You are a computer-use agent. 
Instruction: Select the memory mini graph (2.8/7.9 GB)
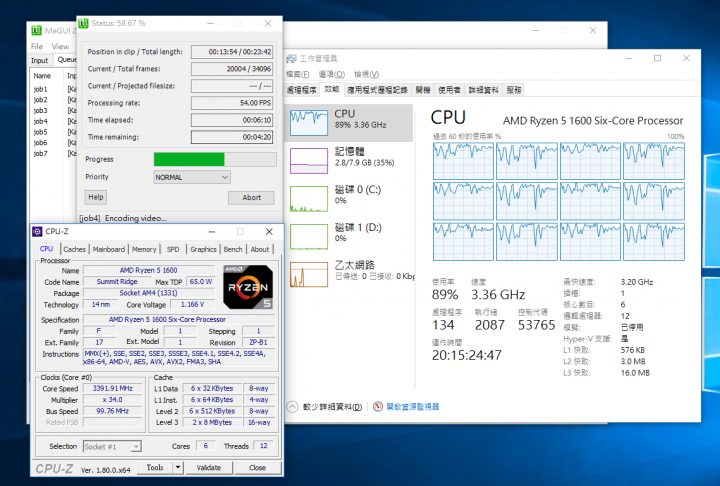pyautogui.click(x=309, y=160)
